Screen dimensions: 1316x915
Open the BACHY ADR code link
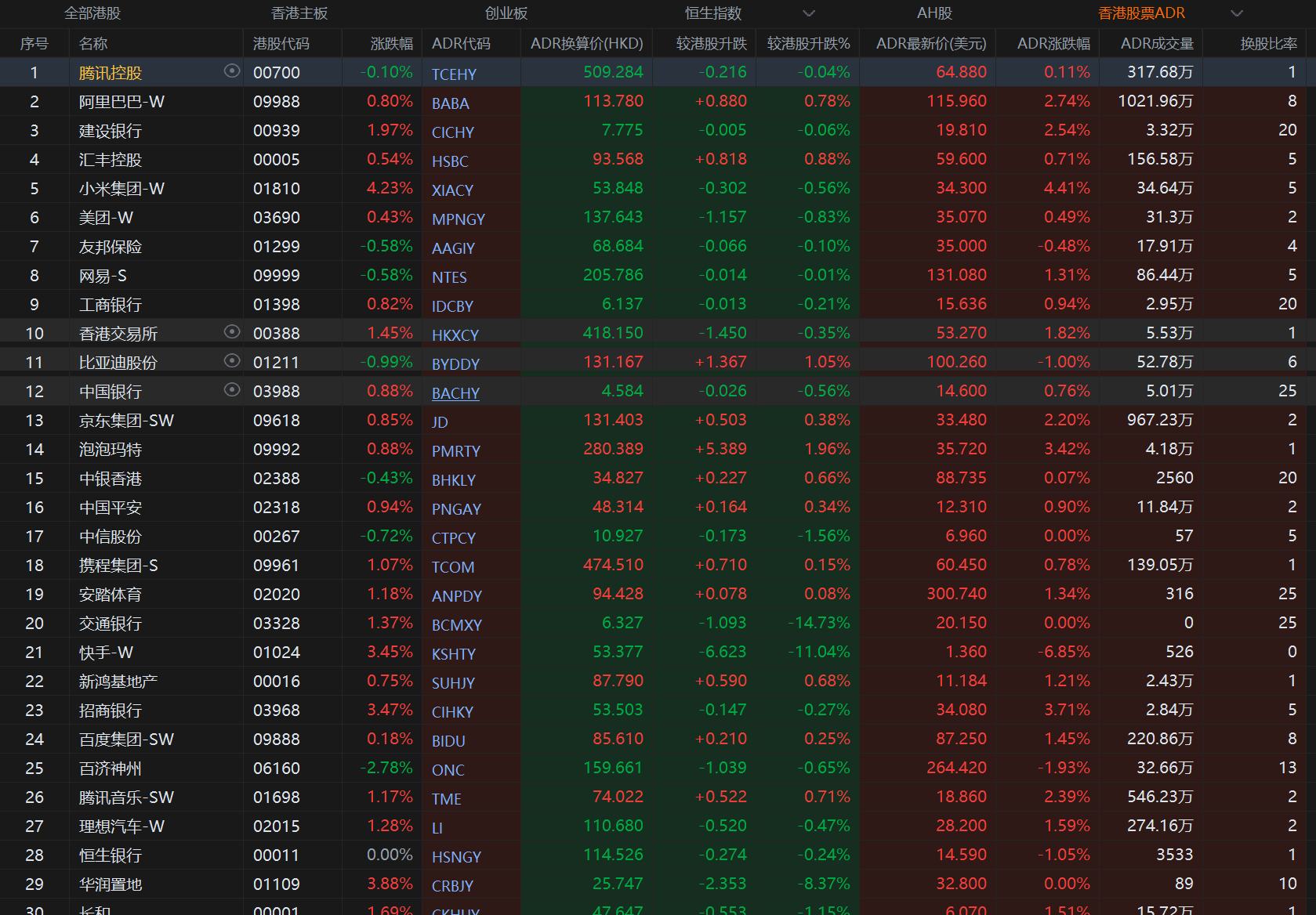(x=455, y=393)
